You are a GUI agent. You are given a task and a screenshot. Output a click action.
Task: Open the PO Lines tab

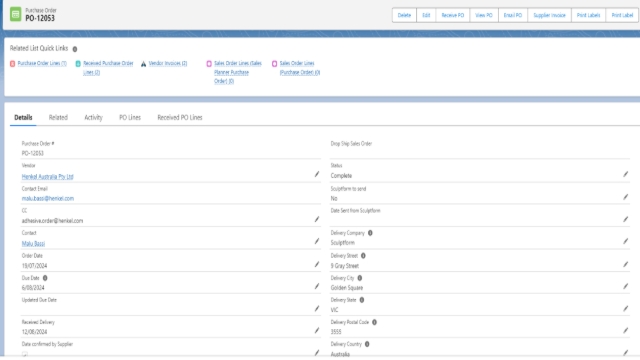(x=130, y=118)
